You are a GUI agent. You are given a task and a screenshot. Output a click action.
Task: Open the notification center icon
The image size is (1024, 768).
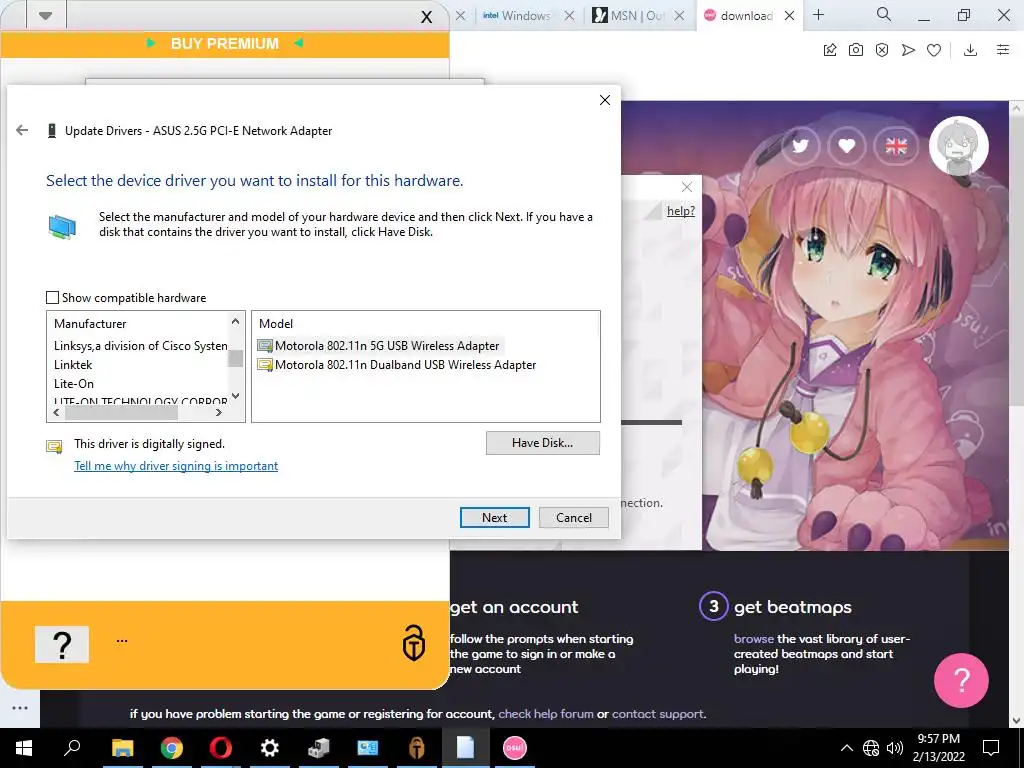pos(991,748)
